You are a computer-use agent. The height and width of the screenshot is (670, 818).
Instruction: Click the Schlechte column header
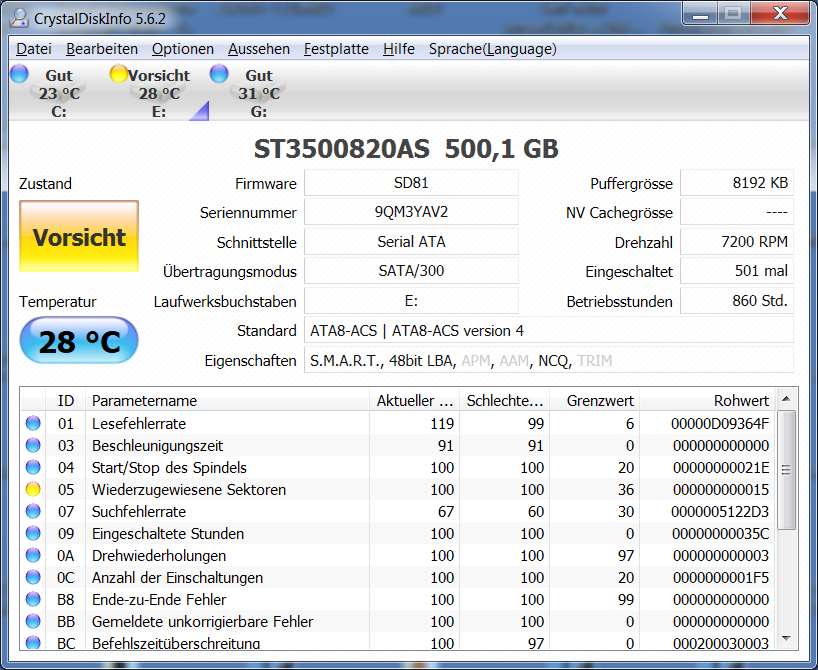pos(504,400)
